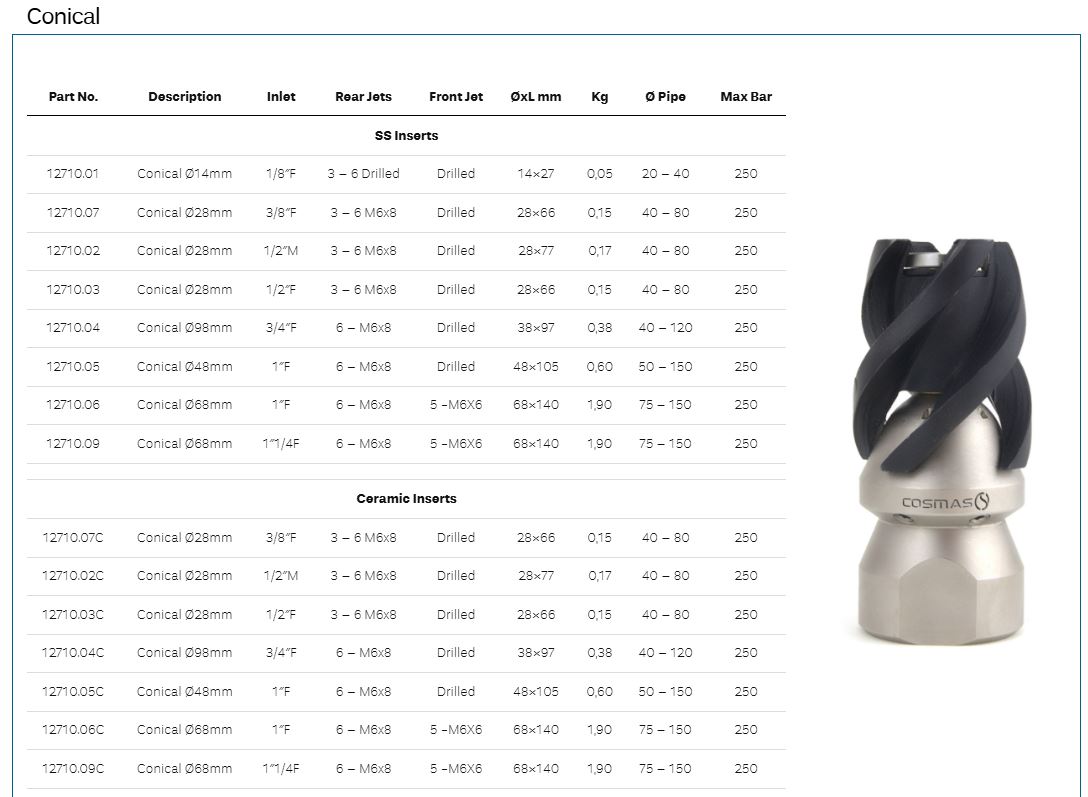The height and width of the screenshot is (797, 1088).
Task: Click the "Conical Ø14mm" description cell
Action: tap(184, 174)
